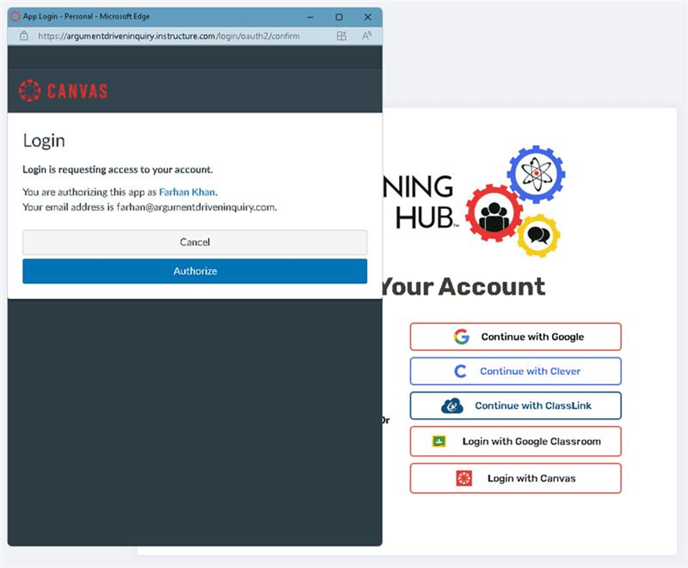Open the Farhan Khan profile link

tap(187, 192)
